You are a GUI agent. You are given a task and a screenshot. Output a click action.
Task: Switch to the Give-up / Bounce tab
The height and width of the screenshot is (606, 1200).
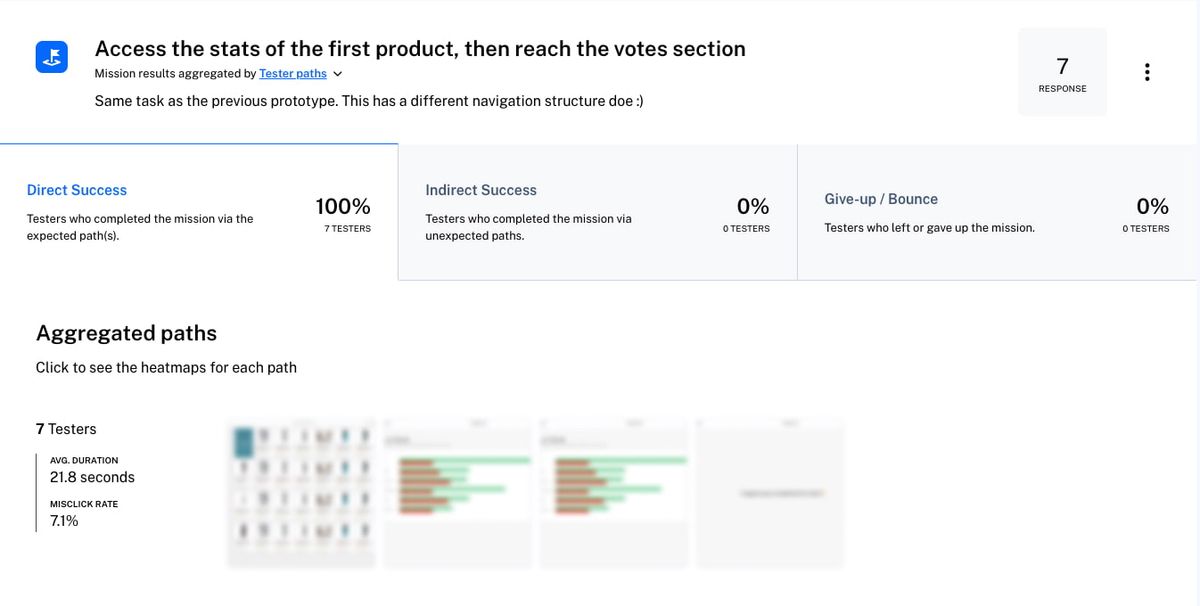click(881, 199)
